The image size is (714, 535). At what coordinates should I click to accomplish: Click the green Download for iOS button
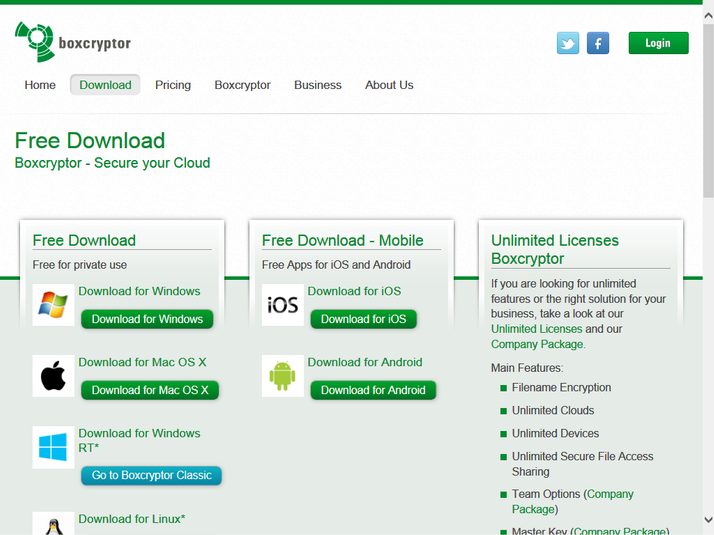(x=363, y=319)
